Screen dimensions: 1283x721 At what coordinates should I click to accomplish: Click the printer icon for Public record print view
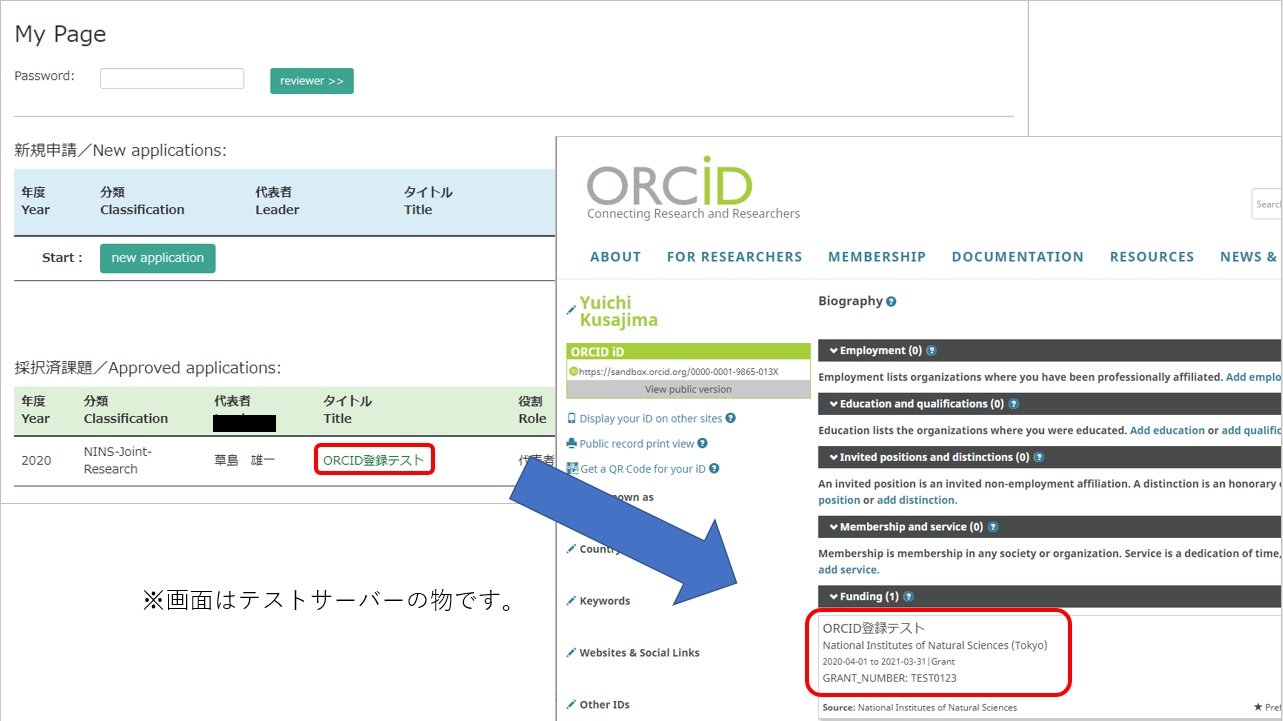point(571,444)
